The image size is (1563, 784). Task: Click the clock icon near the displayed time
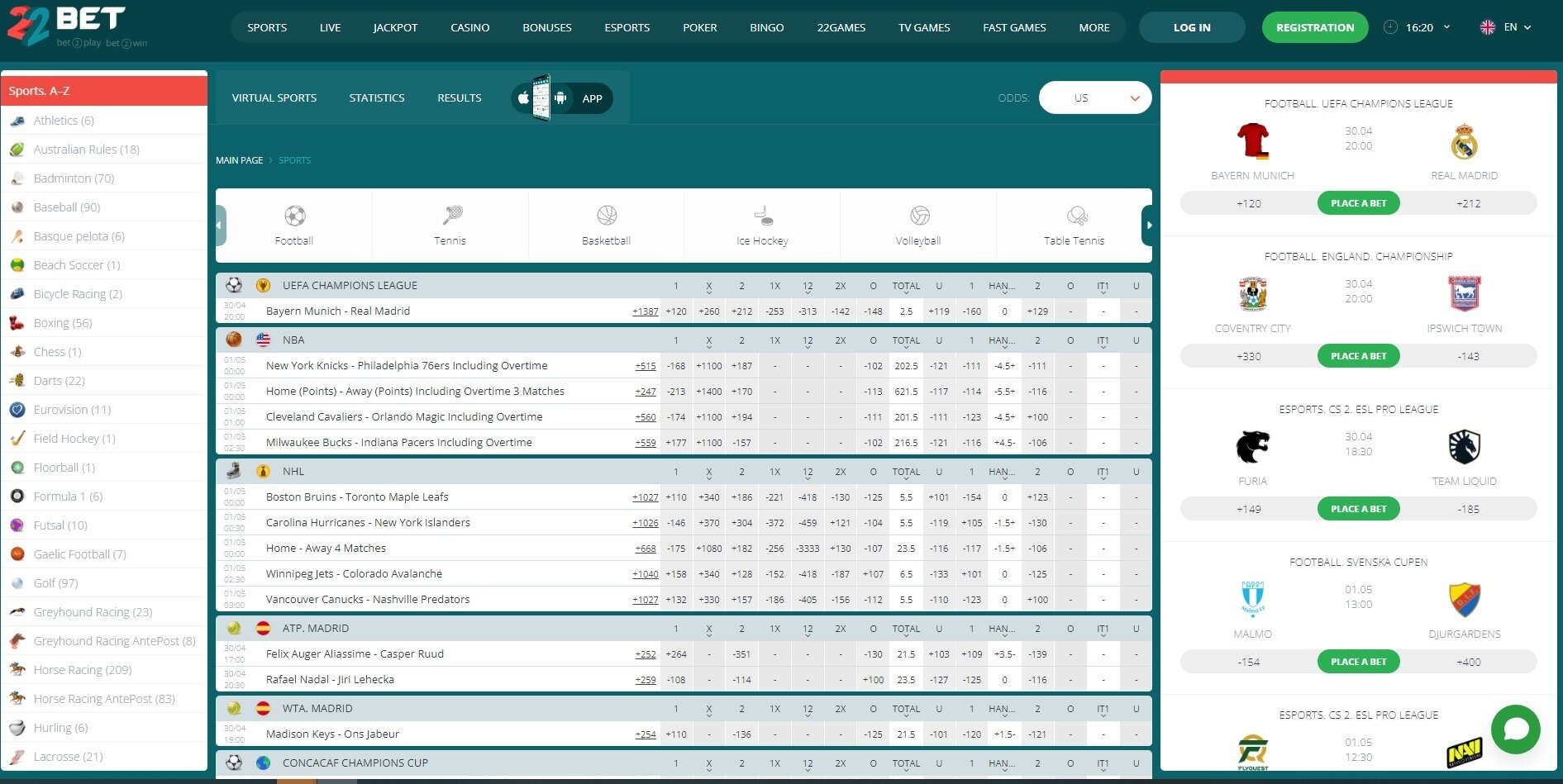1391,26
